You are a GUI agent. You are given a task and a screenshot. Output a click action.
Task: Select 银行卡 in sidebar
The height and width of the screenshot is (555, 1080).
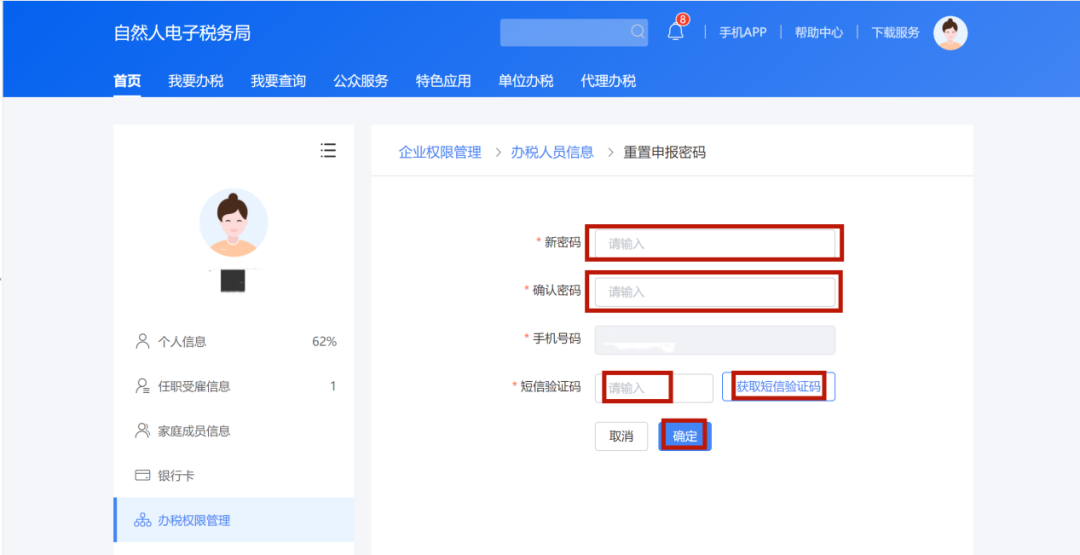[x=233, y=476]
